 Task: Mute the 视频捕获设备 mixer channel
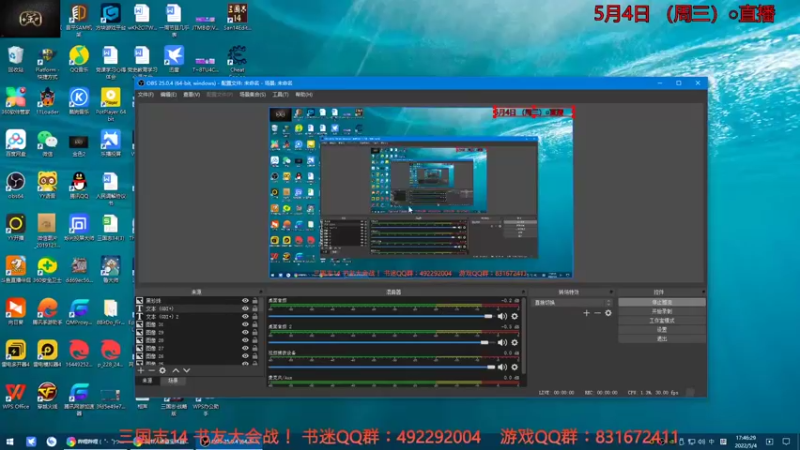click(x=502, y=367)
